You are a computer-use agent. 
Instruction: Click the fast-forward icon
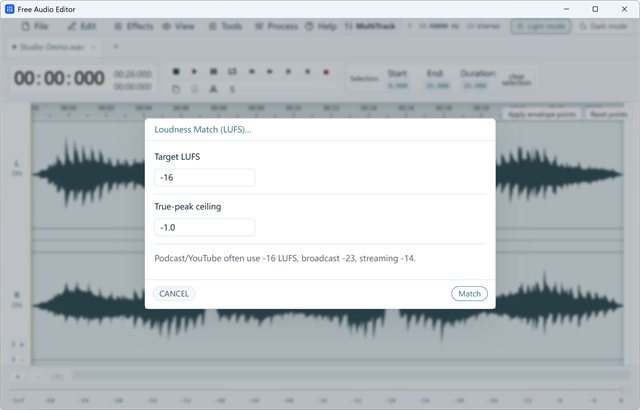tap(269, 72)
